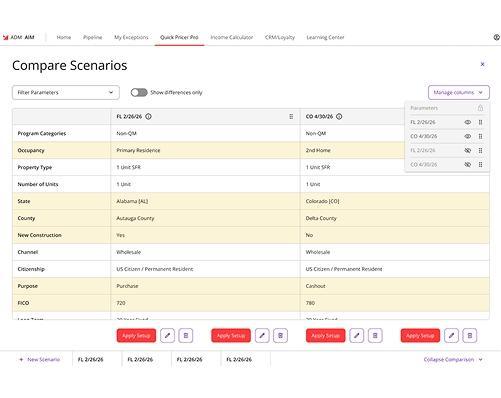
Task: Close the Compare Scenarios view with X
Action: (482, 64)
